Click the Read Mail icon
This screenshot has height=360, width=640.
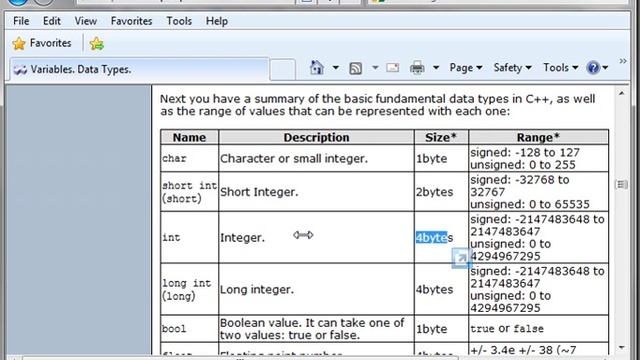pos(393,67)
